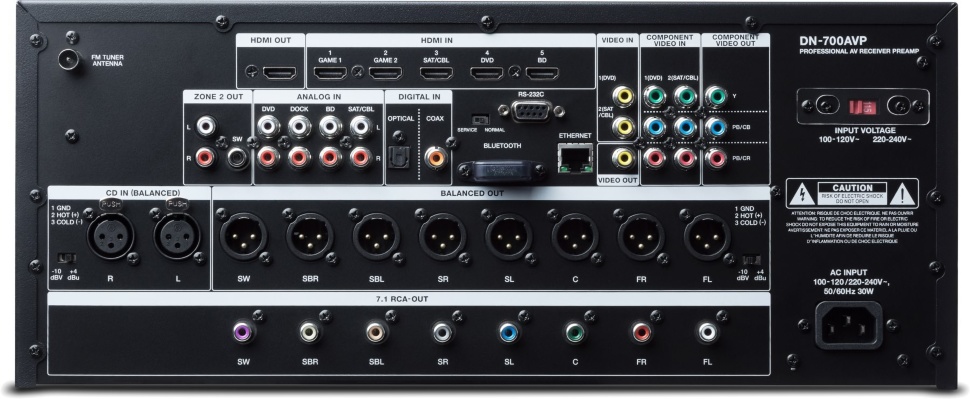Click the green component out Y jack
The height and width of the screenshot is (399, 970).
[716, 97]
